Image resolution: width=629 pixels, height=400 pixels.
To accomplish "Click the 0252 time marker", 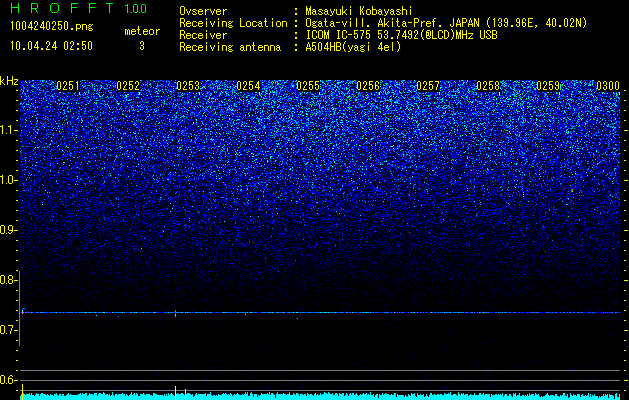I will click(128, 86).
